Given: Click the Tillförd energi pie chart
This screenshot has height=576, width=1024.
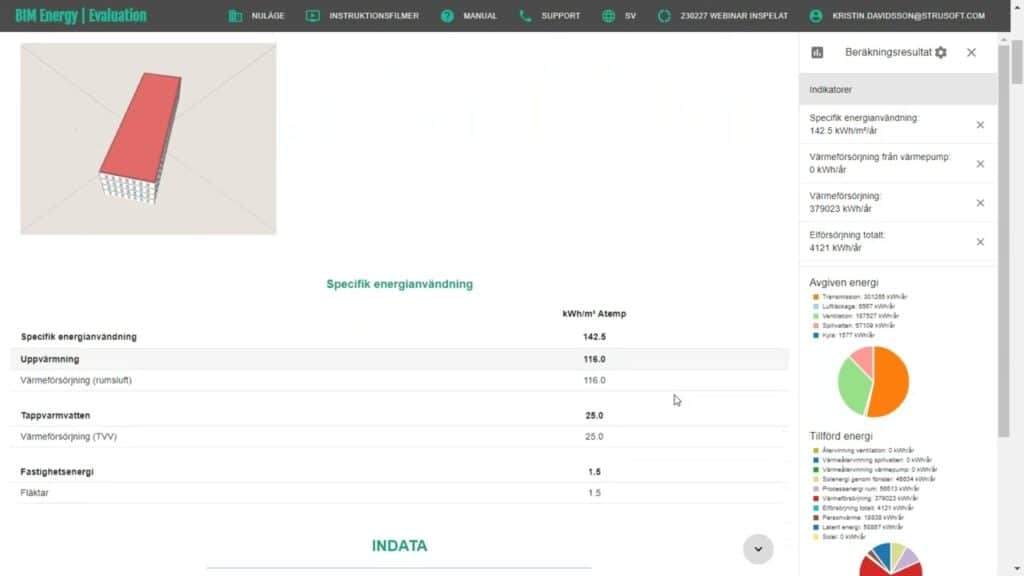Looking at the screenshot, I should [890, 560].
